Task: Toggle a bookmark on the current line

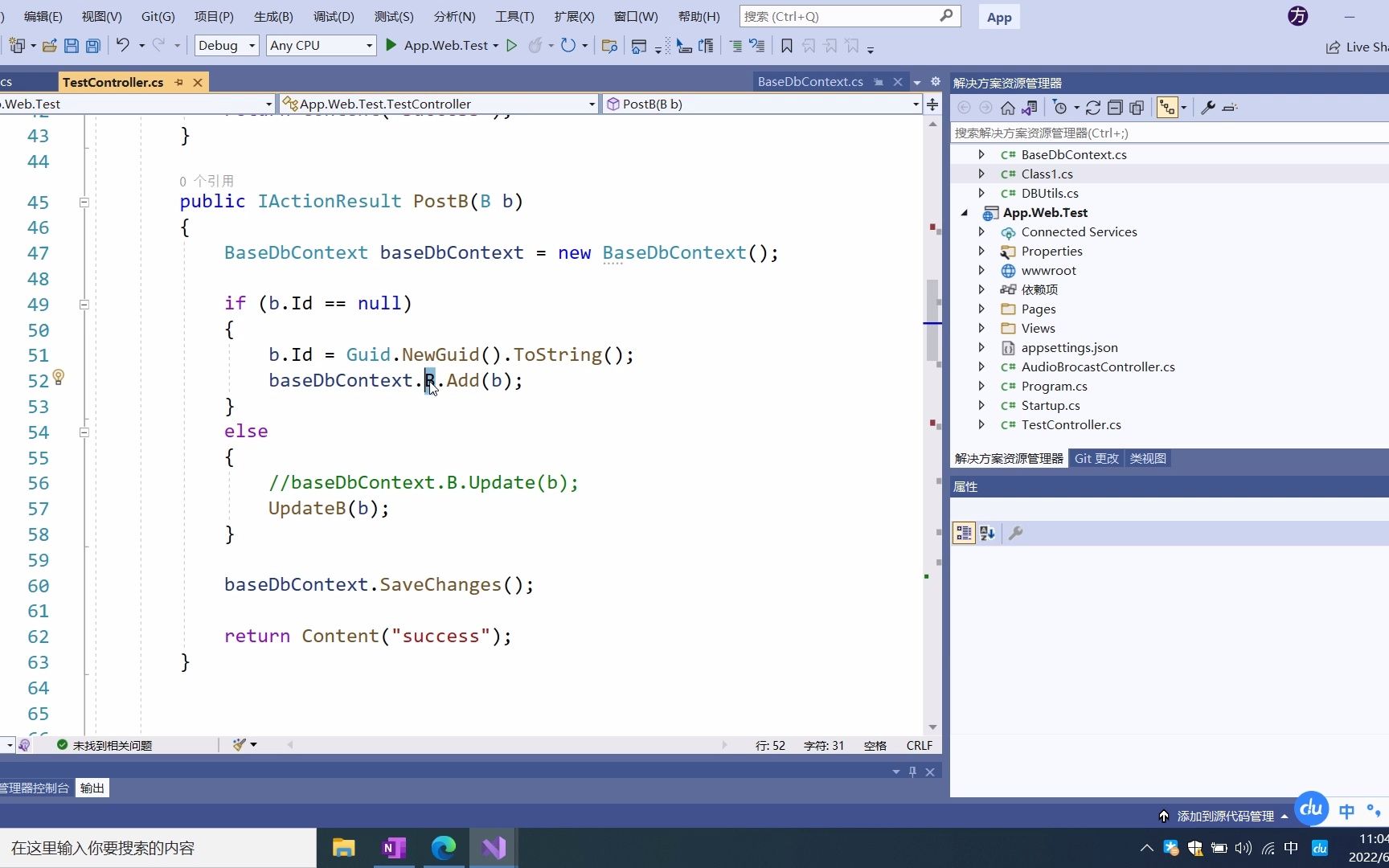Action: (786, 46)
